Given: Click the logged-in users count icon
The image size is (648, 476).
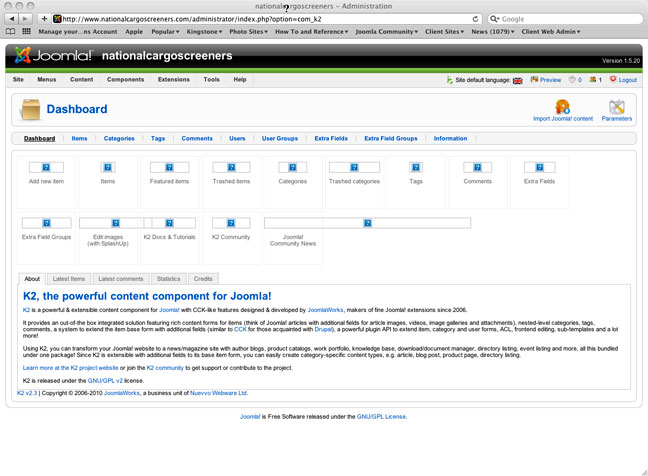Looking at the screenshot, I should tap(595, 80).
